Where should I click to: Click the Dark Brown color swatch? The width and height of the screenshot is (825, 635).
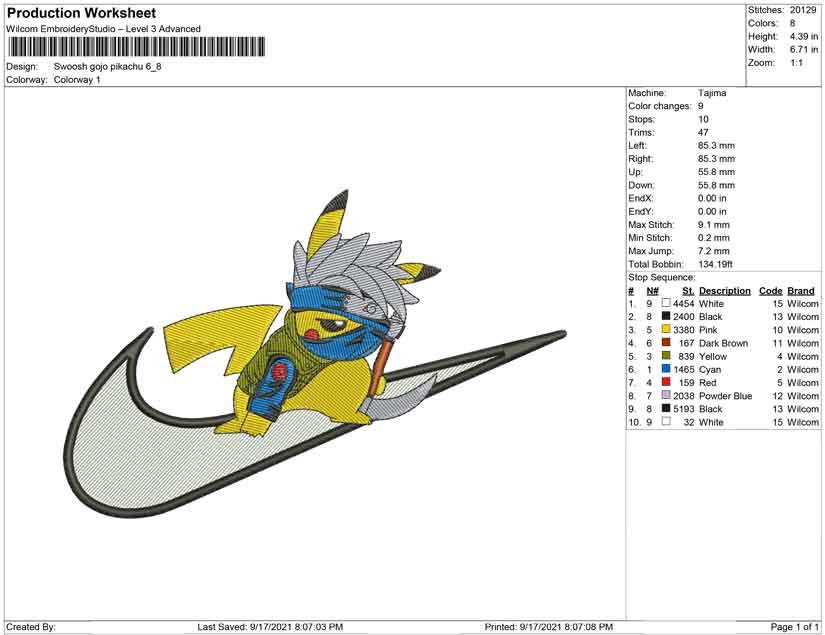pos(666,342)
